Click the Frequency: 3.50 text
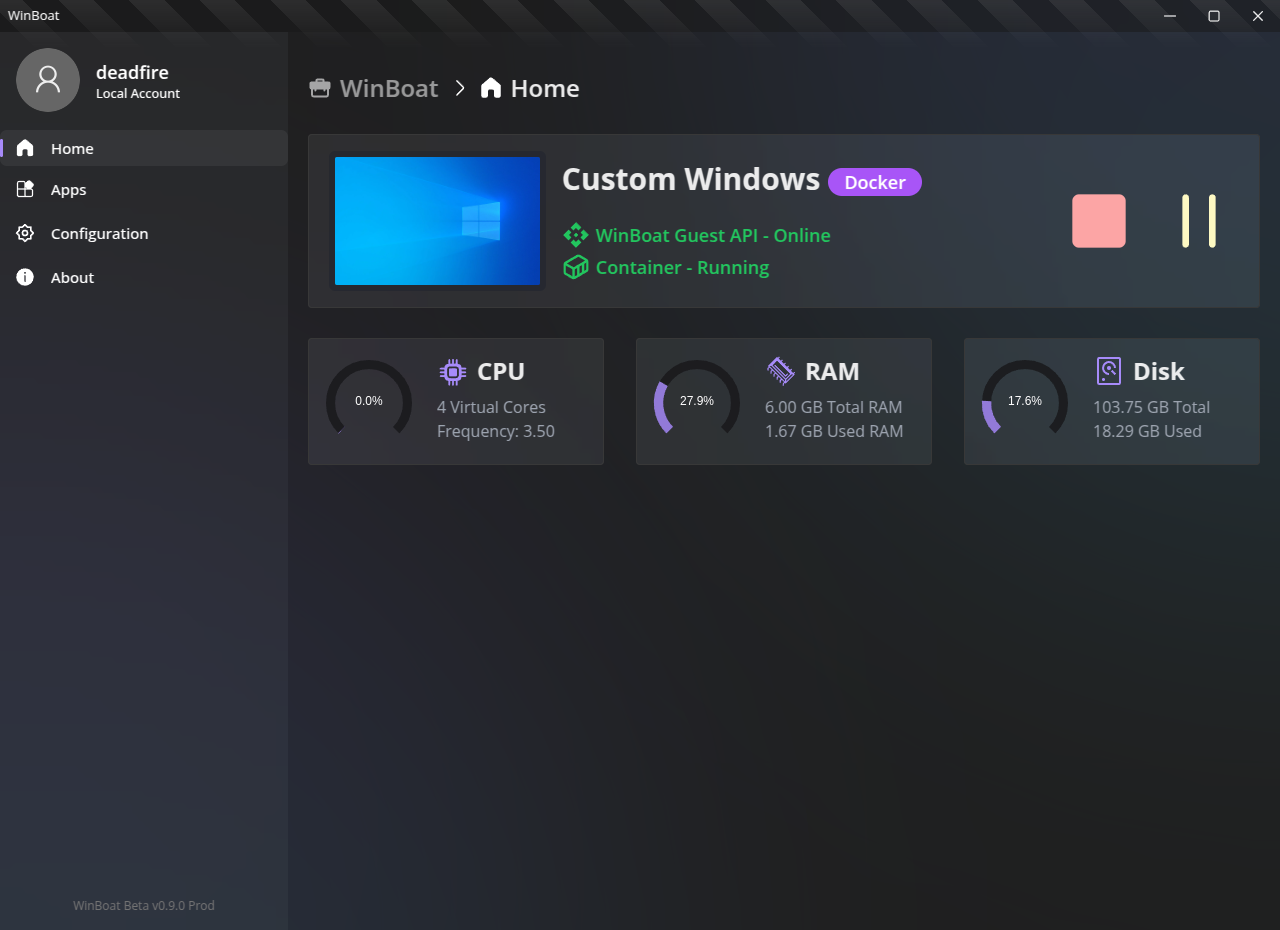 coord(496,431)
